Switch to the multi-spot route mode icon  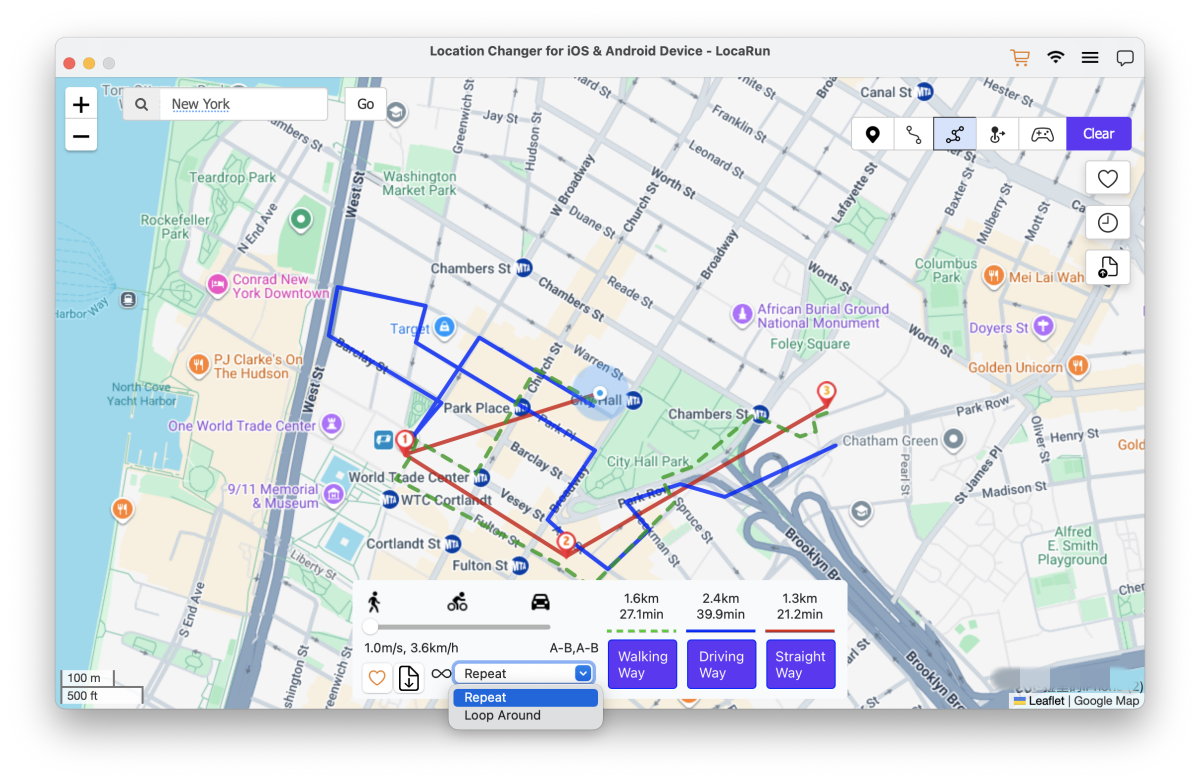tap(955, 134)
